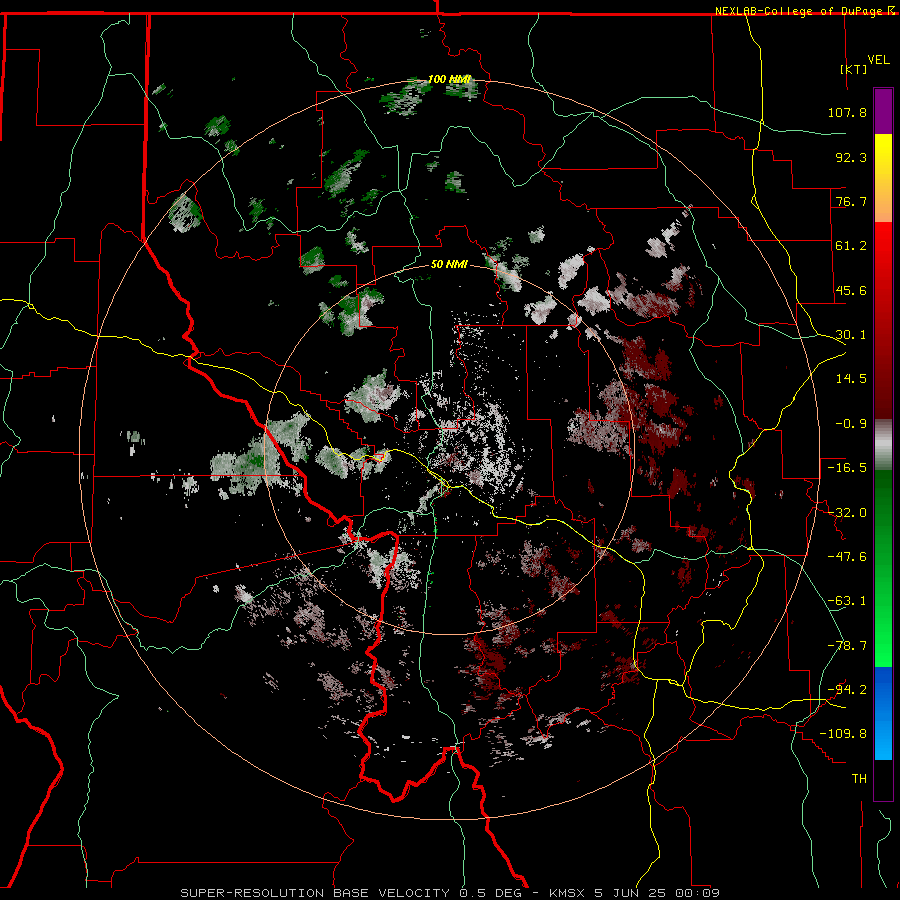
Task: Click the 14.5 legend value
Action: tap(851, 379)
